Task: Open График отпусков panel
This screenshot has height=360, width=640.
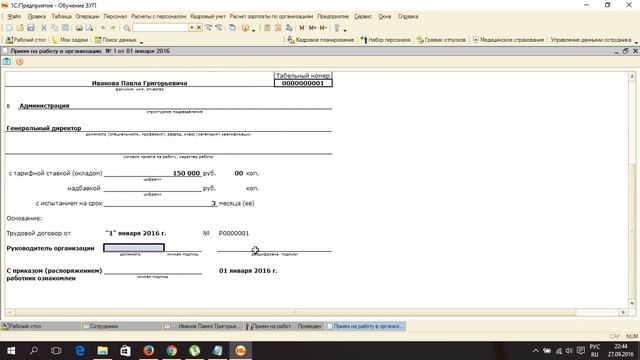Action: point(441,40)
